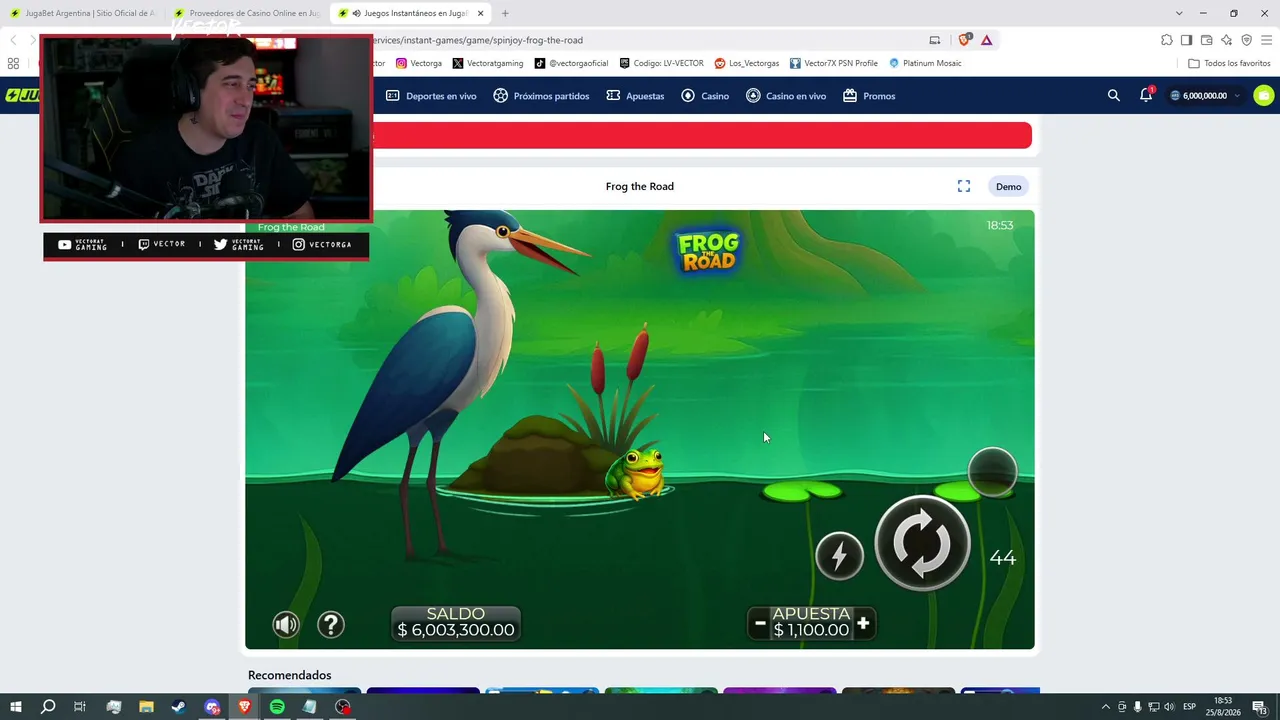Open the Brave VPN shield icon

(x=1246, y=40)
